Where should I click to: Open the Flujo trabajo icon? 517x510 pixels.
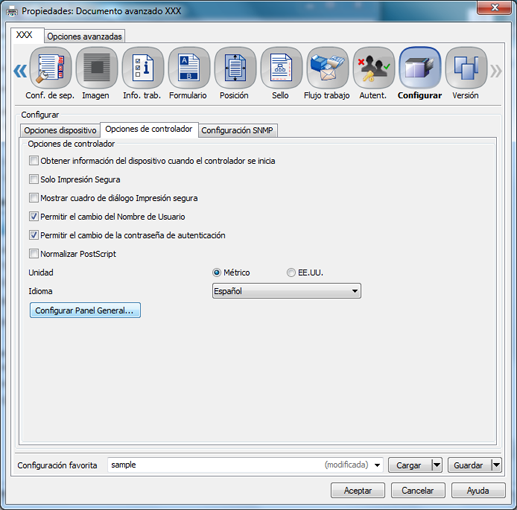(327, 68)
